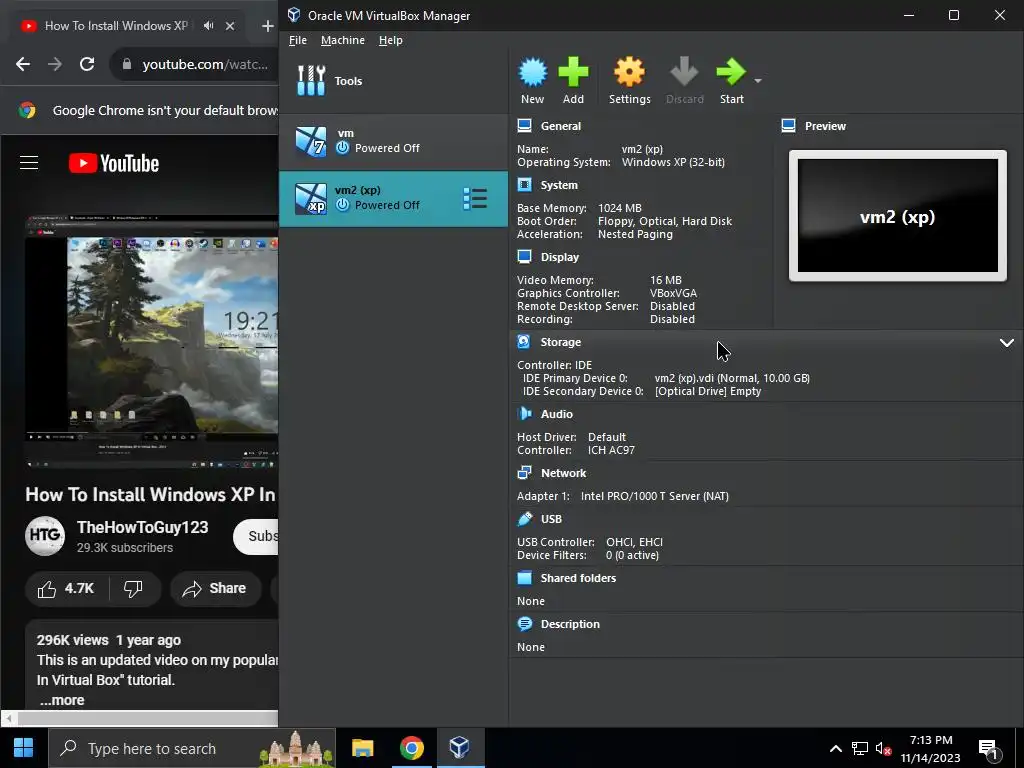Viewport: 1024px width, 768px height.
Task: Click the Audio section speaker icon
Action: [524, 413]
